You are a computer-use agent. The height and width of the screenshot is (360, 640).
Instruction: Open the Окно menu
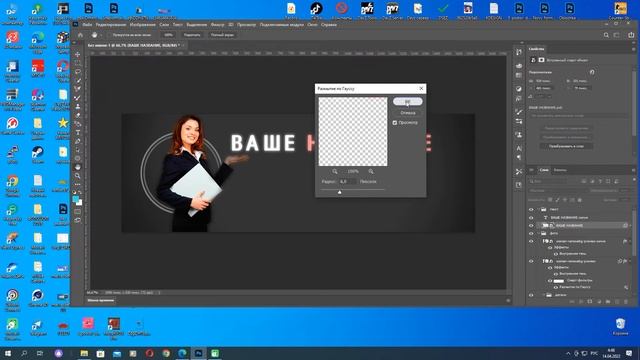[x=312, y=25]
